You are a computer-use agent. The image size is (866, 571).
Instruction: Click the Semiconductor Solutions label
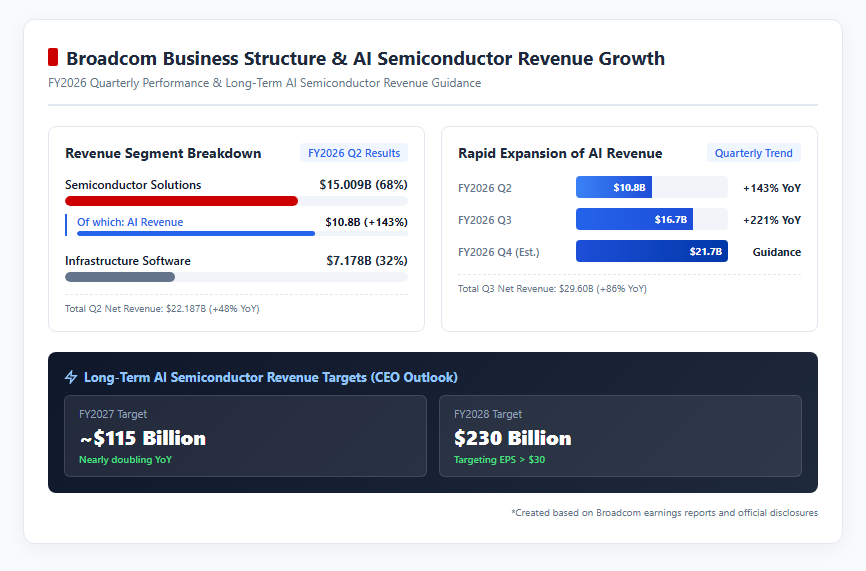click(x=133, y=184)
